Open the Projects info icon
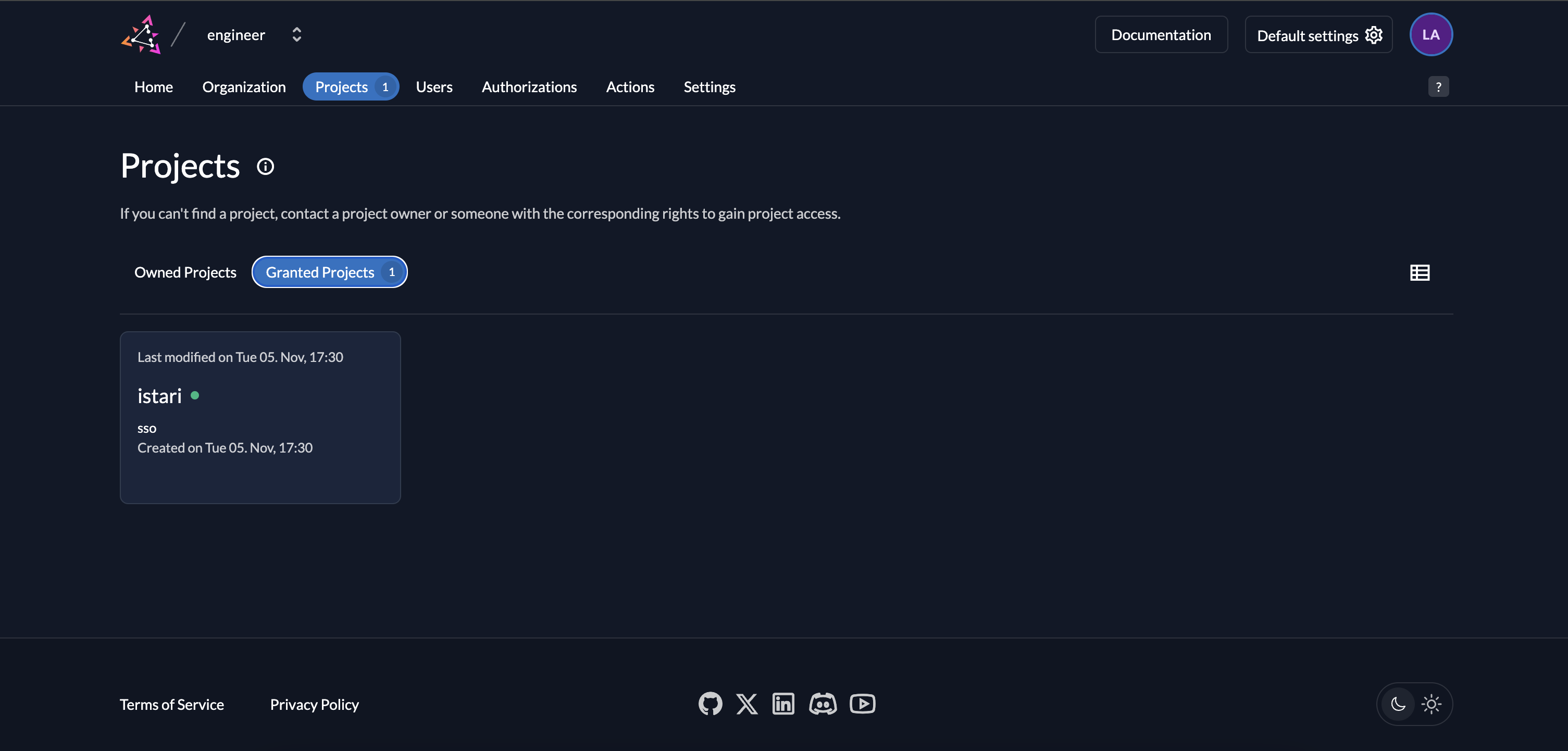Image resolution: width=1568 pixels, height=751 pixels. tap(265, 166)
